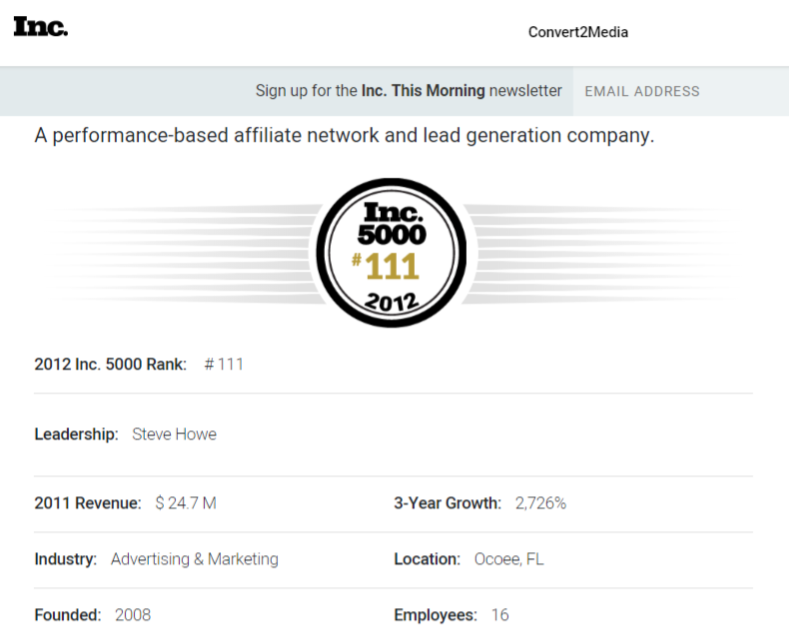The image size is (790, 635).
Task: Click the 2012 year on the badge
Action: pyautogui.click(x=391, y=301)
